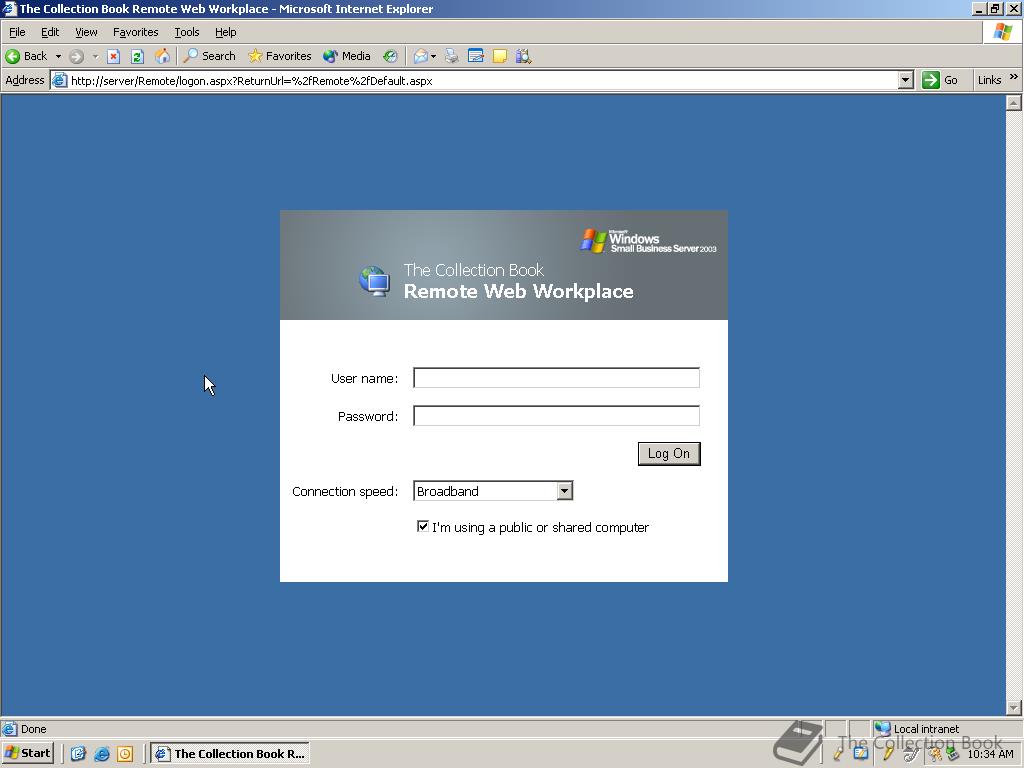Click the User name input field

coord(556,378)
